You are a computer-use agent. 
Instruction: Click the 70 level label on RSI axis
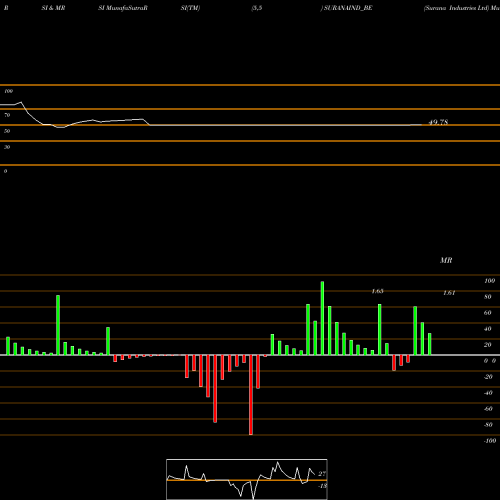(7, 115)
